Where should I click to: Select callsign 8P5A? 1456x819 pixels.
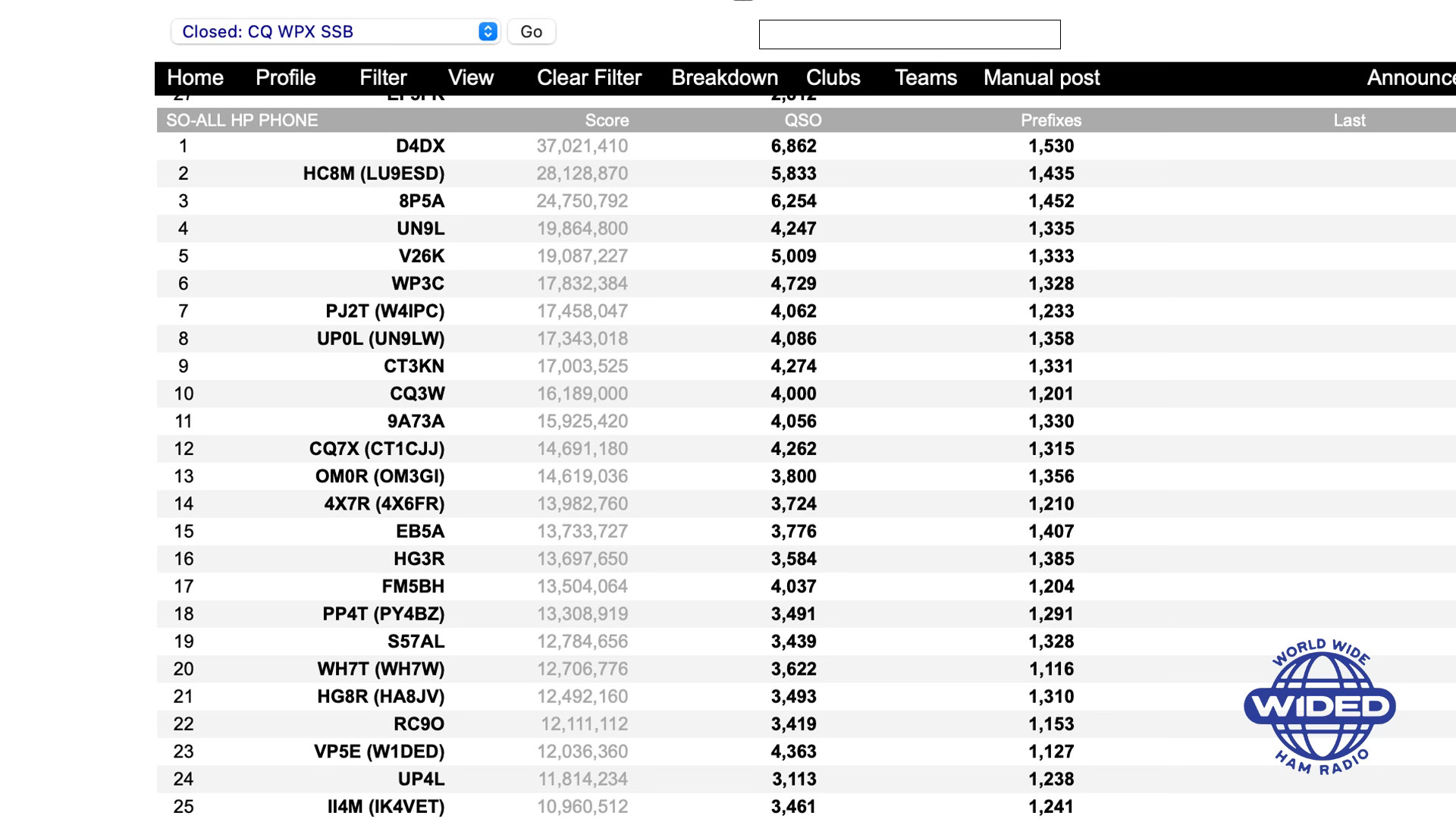pyautogui.click(x=422, y=201)
